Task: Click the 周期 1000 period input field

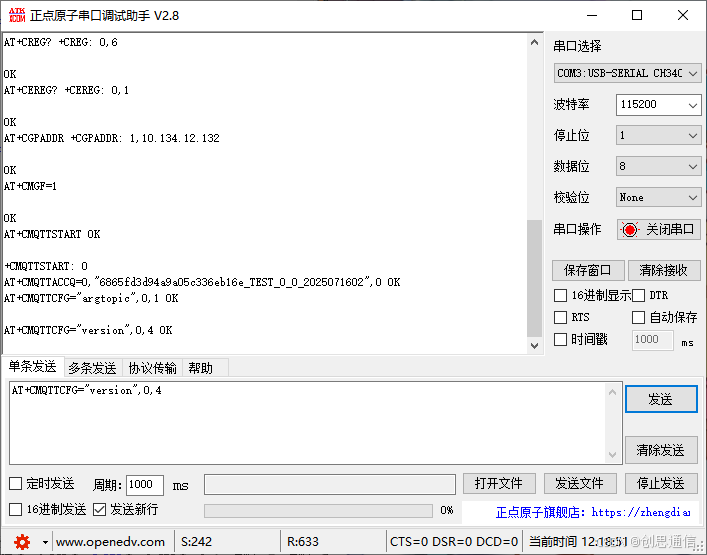Action: (x=144, y=485)
